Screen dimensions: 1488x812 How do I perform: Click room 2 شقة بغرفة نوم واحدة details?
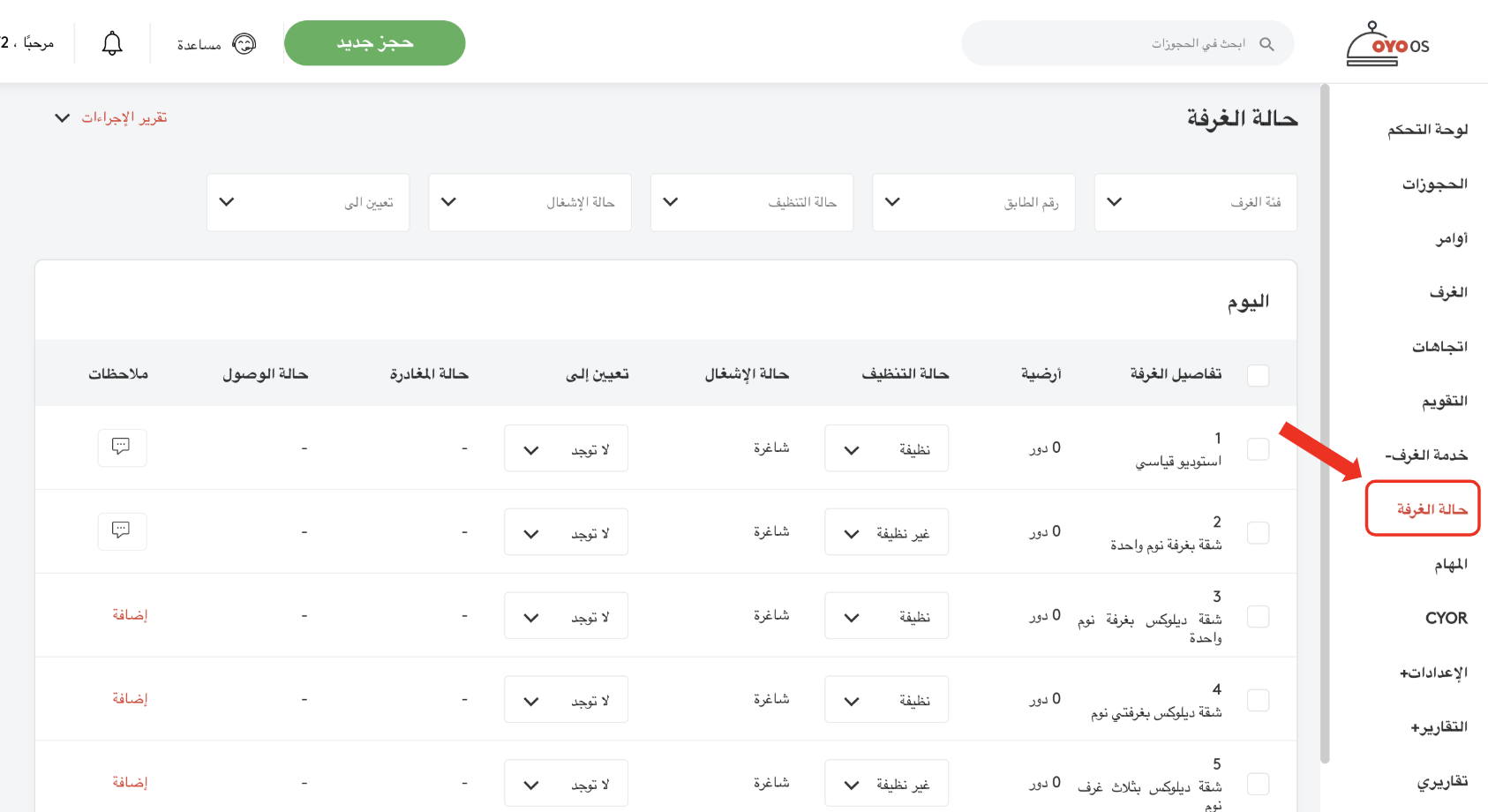pos(1166,534)
